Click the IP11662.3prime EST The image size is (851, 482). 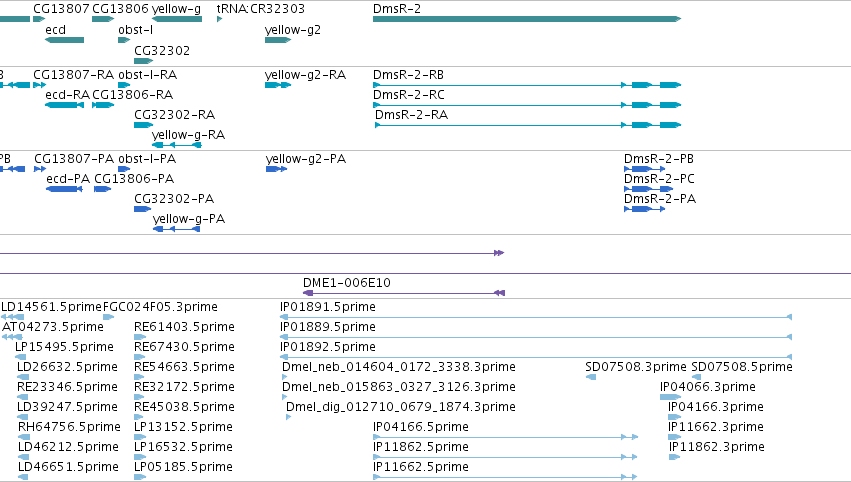tap(675, 437)
